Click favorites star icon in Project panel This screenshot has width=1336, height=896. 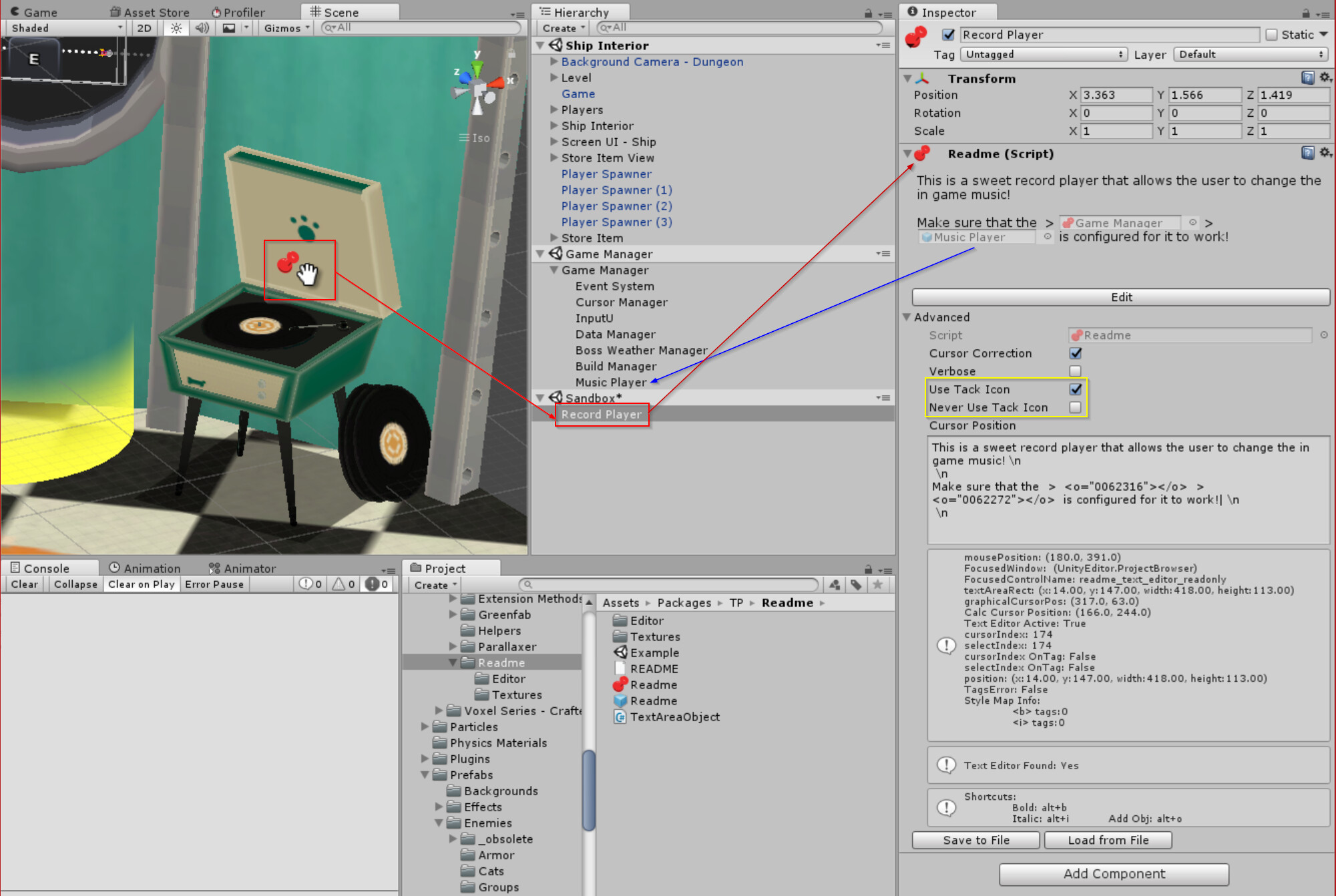pos(877,585)
